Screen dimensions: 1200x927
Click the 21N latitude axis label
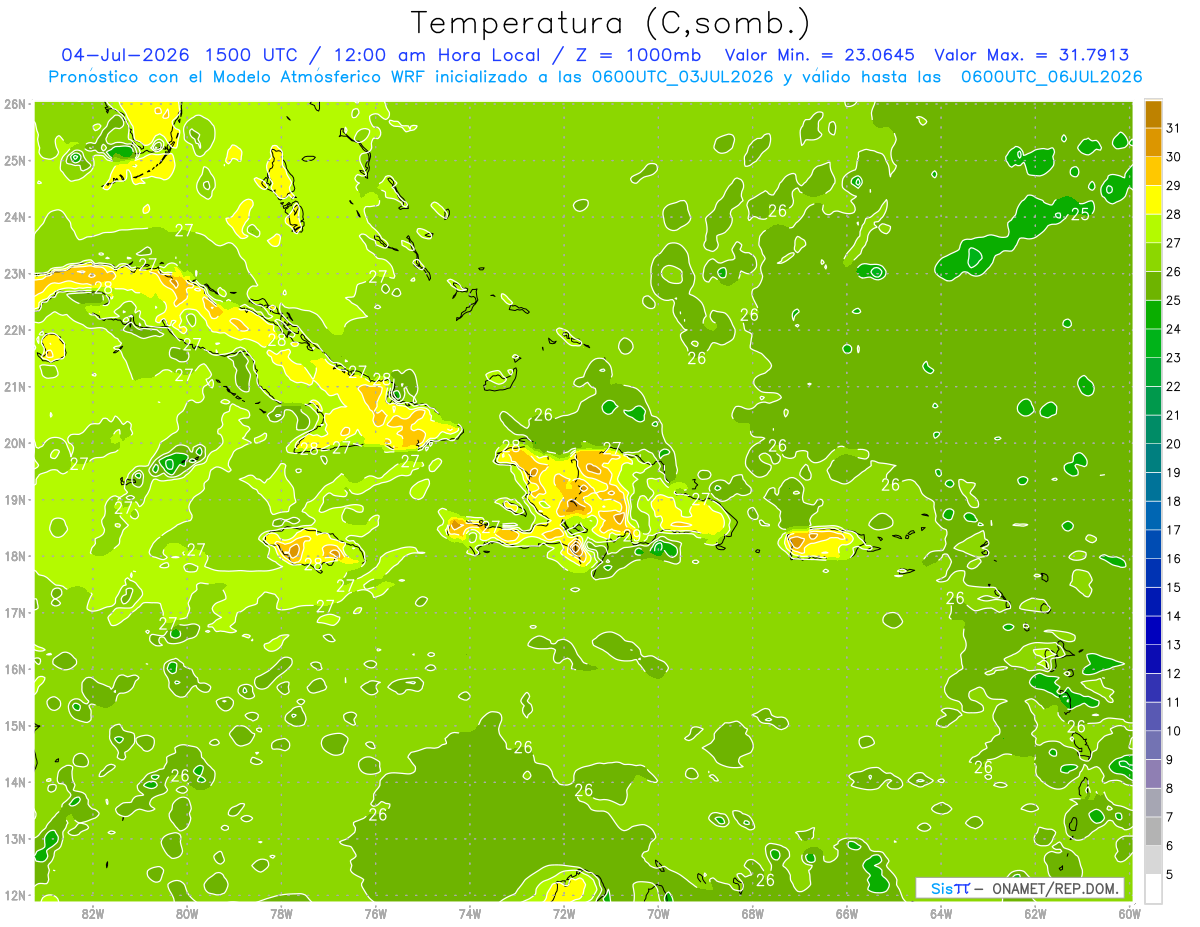14,386
